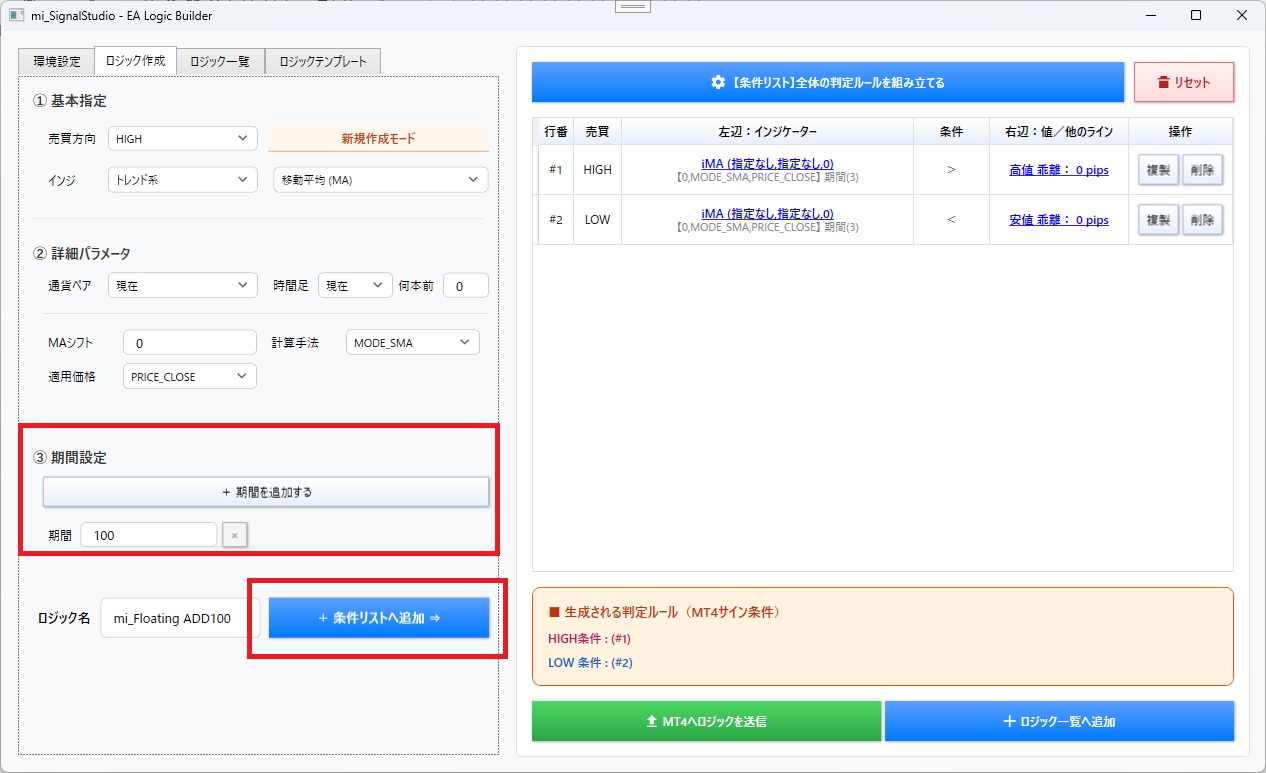Click the LOW 条件 : (#2) text
Screen dimensions: 1266x773
coord(589,662)
